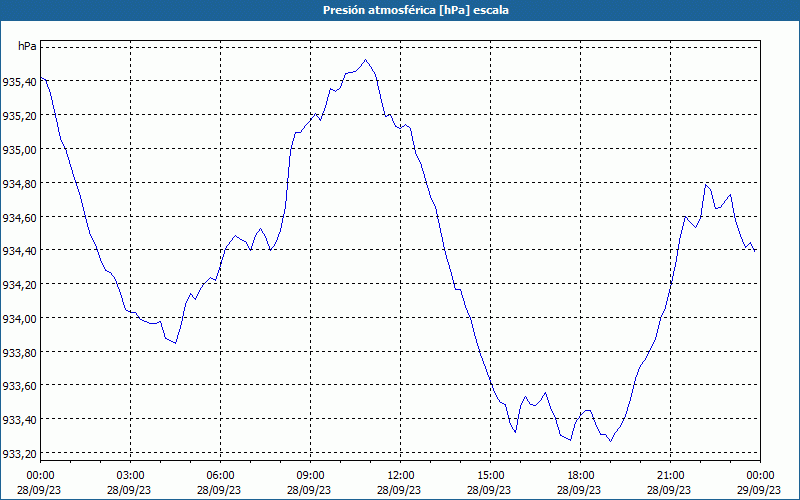Click the 933,20 y-axis value
The height and width of the screenshot is (500, 800).
[x=19, y=454]
